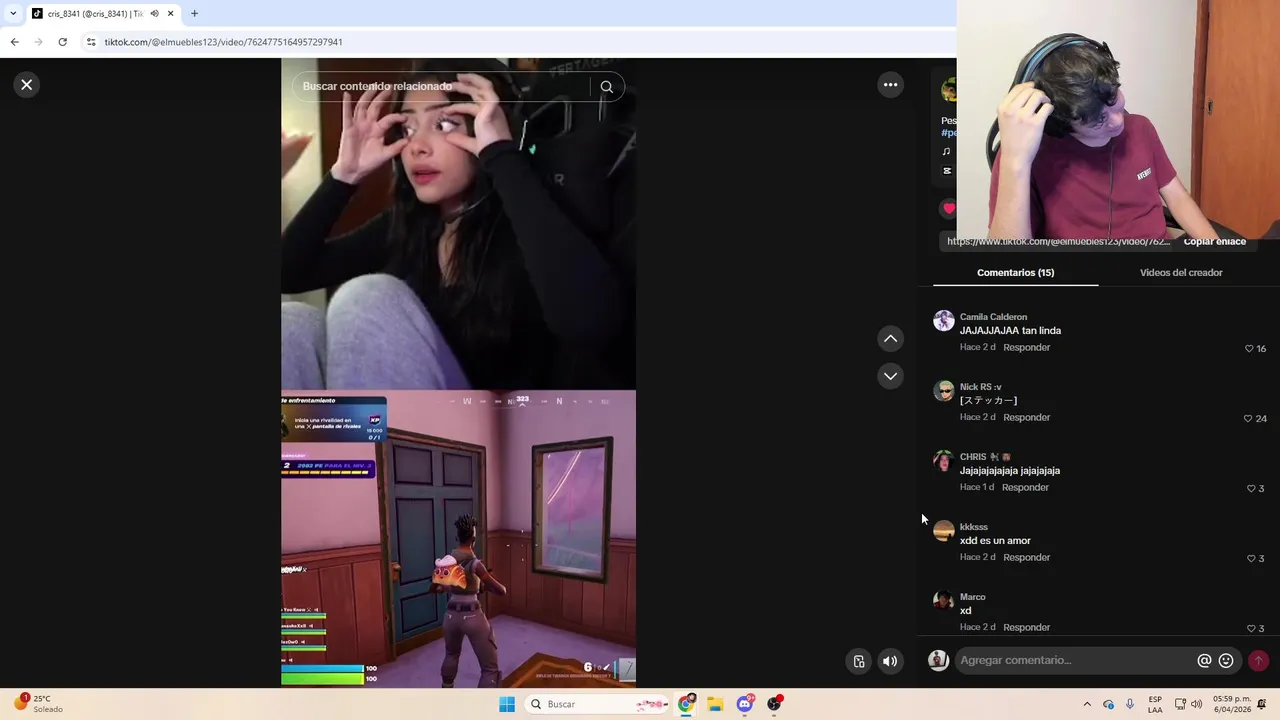
Task: Like the video with red heart button
Action: (x=948, y=209)
